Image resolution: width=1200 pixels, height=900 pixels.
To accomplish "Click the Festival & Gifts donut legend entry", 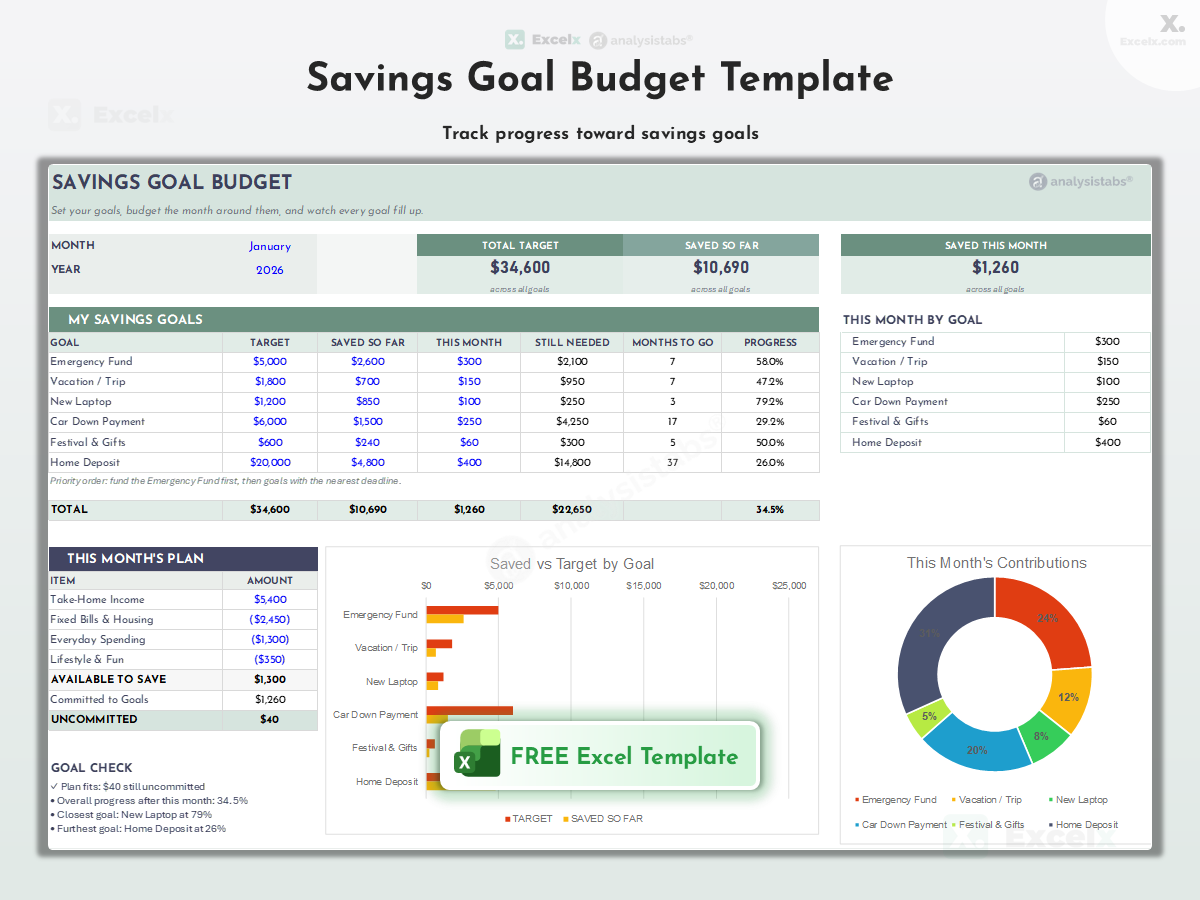I will click(x=988, y=825).
